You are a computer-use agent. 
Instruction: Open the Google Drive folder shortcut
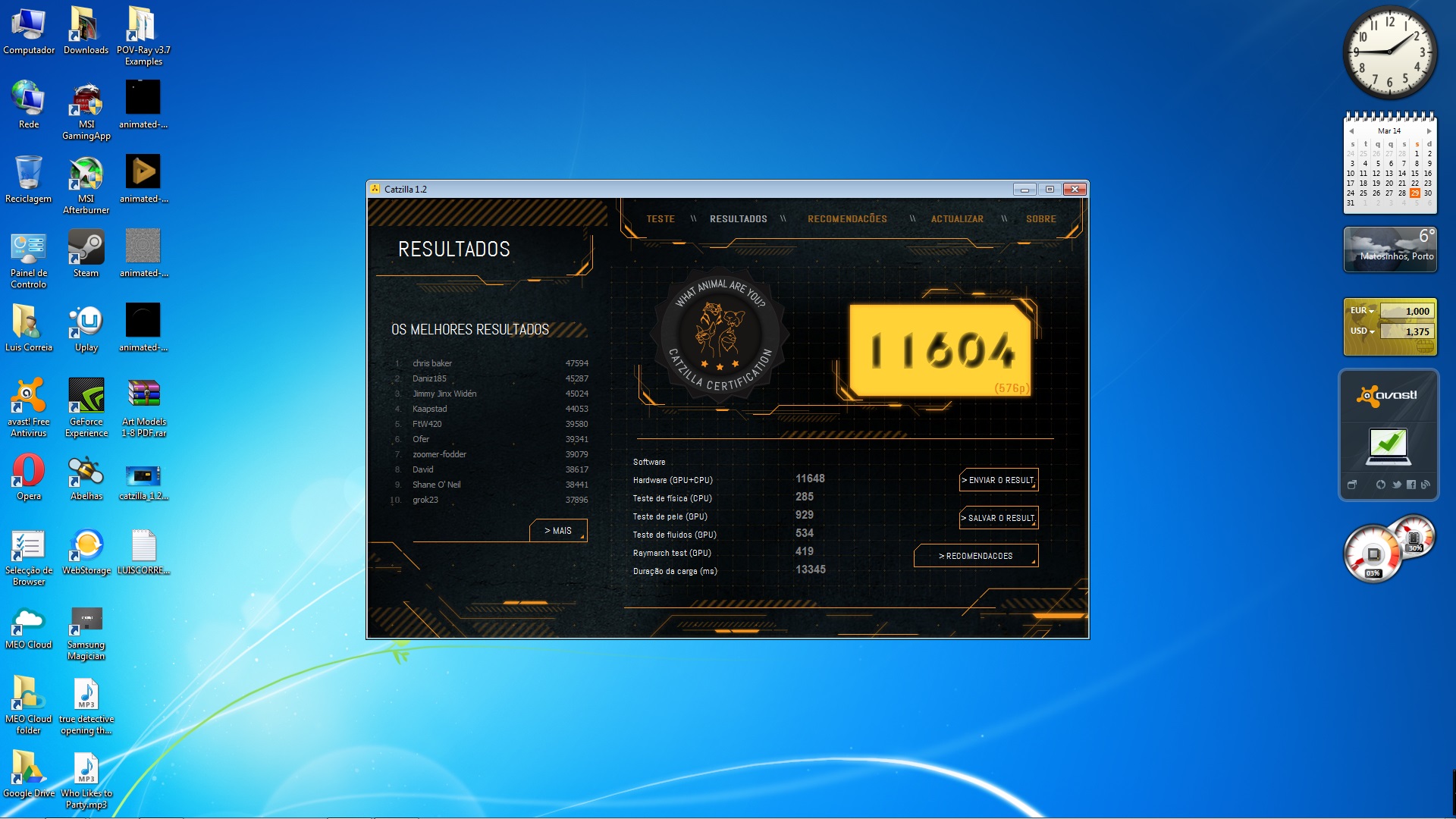[29, 773]
